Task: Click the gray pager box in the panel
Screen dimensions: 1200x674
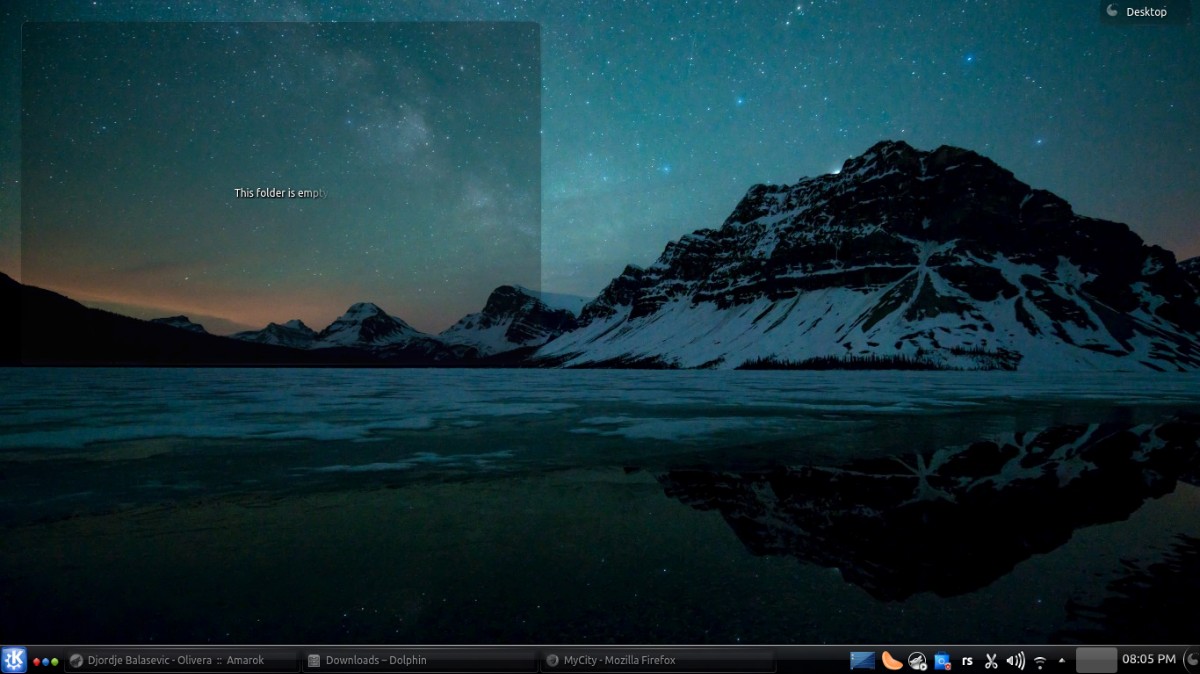Action: pyautogui.click(x=1096, y=660)
